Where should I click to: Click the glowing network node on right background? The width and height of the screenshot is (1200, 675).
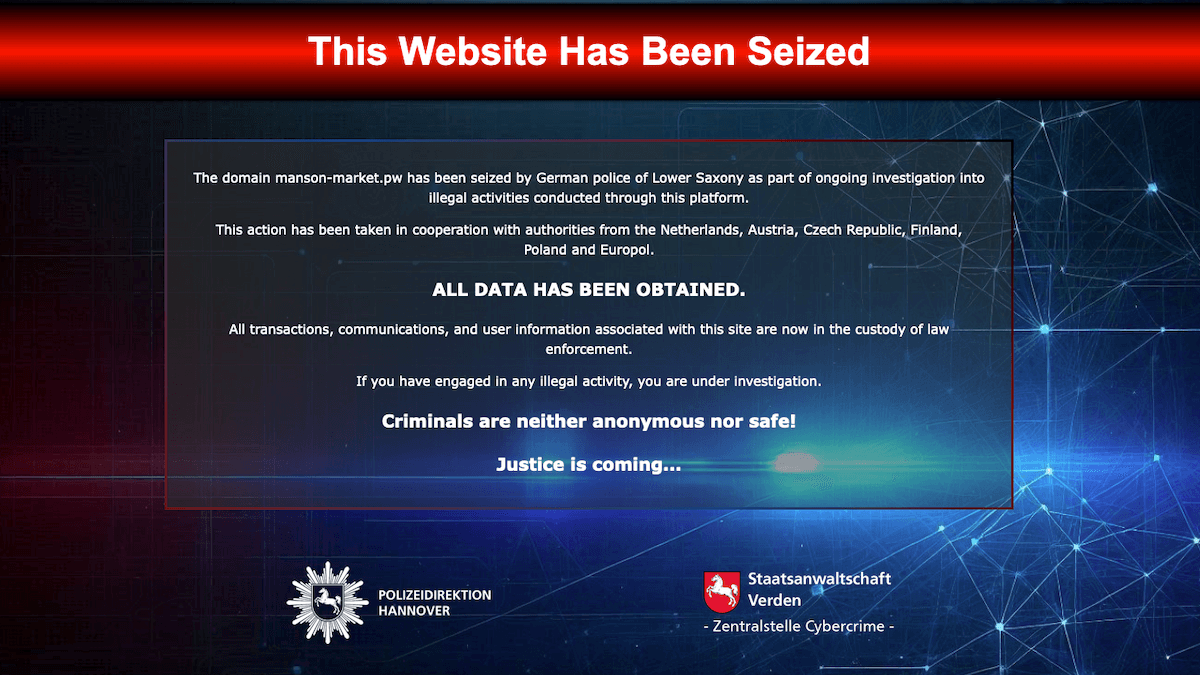click(x=1046, y=329)
